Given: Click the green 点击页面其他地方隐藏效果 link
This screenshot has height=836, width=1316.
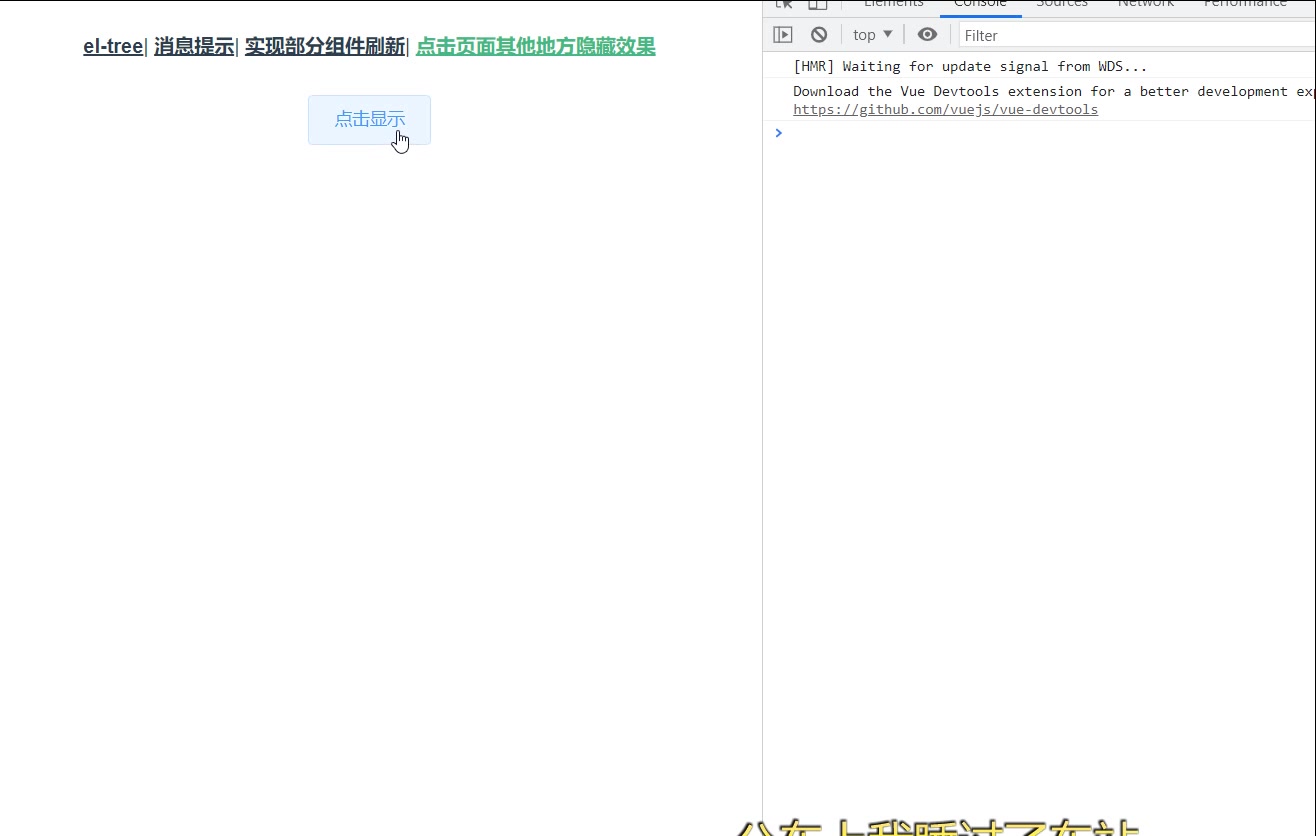Looking at the screenshot, I should (535, 47).
